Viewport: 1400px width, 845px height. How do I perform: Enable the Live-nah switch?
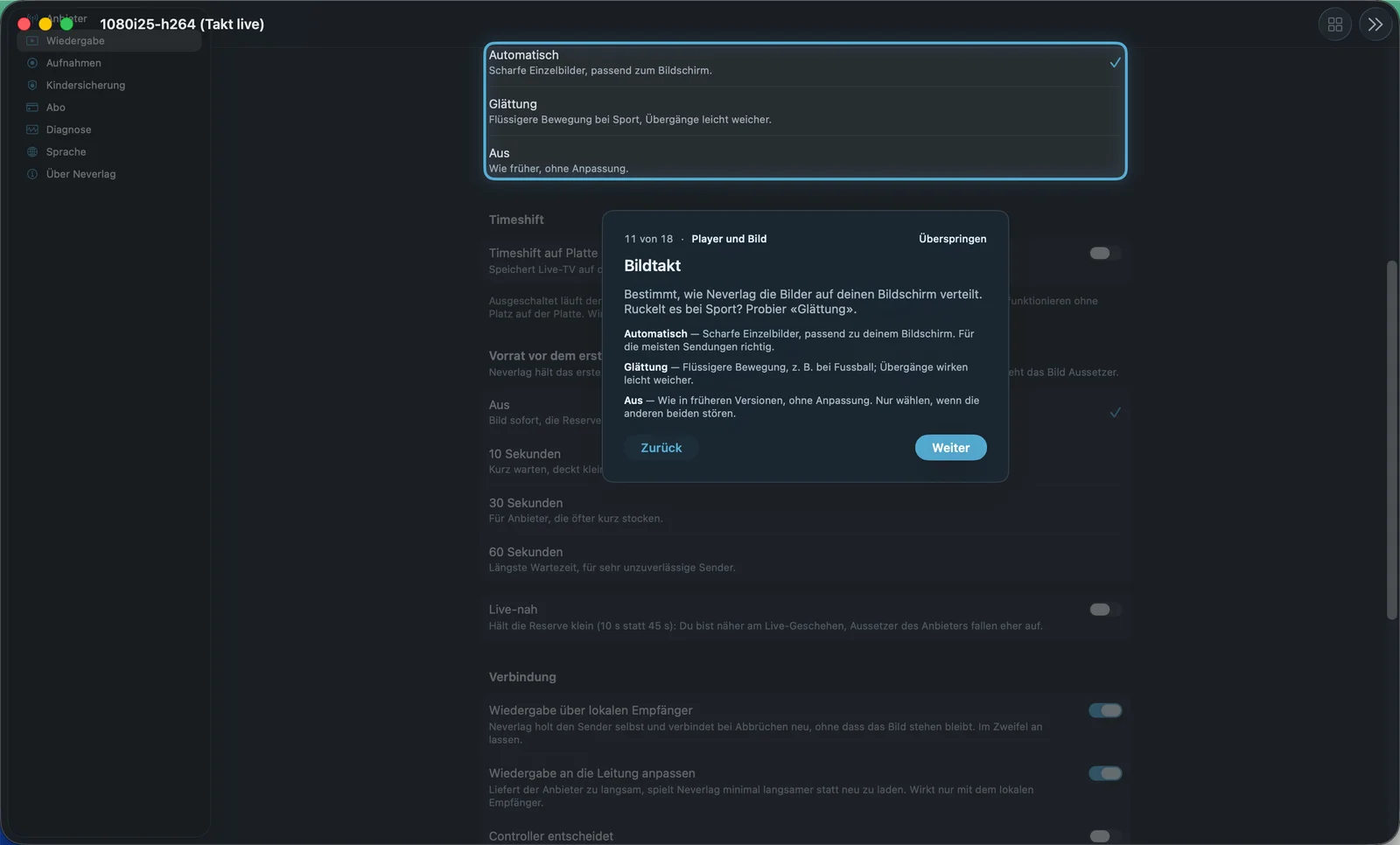pyautogui.click(x=1105, y=610)
